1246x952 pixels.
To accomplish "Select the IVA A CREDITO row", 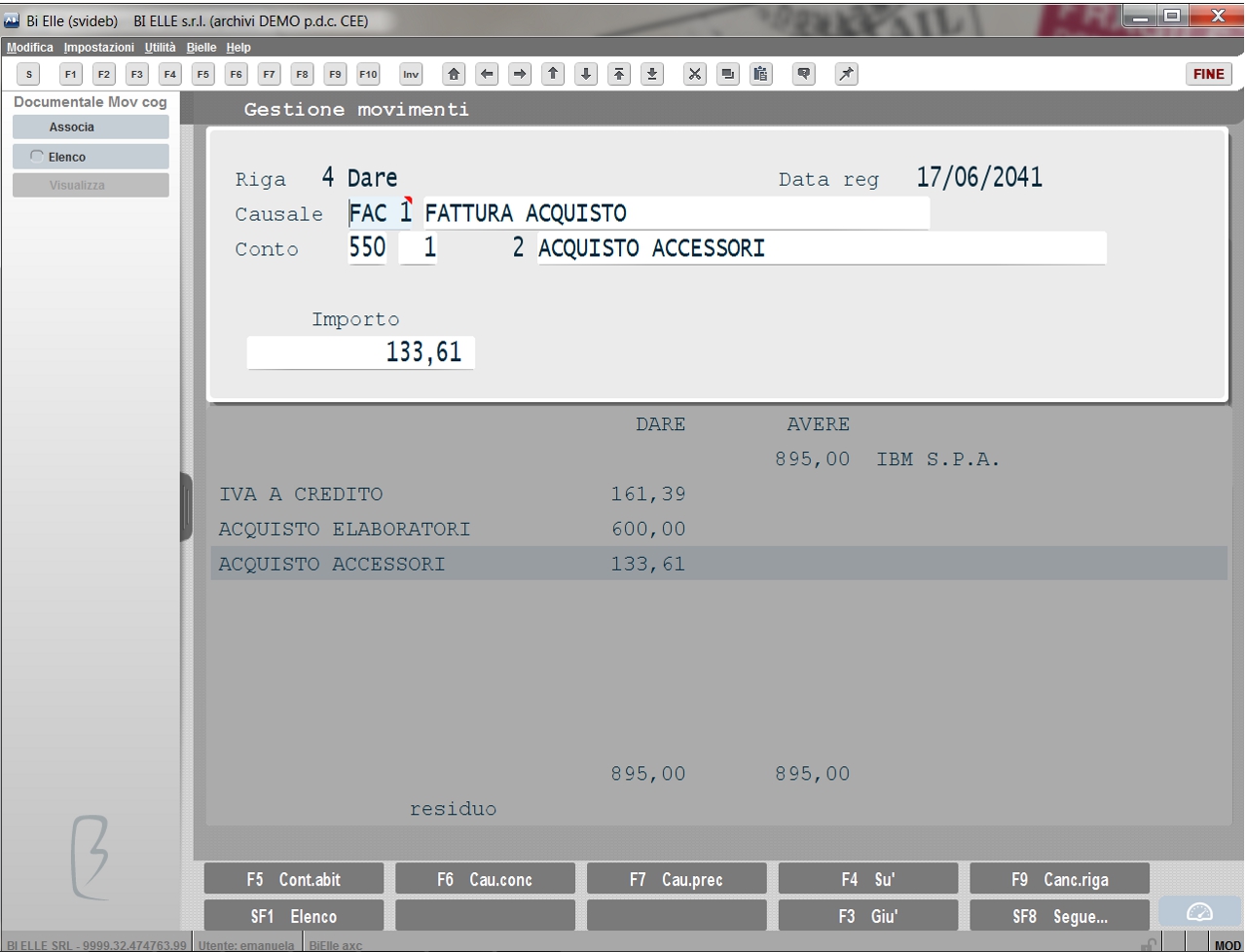I will pos(718,494).
